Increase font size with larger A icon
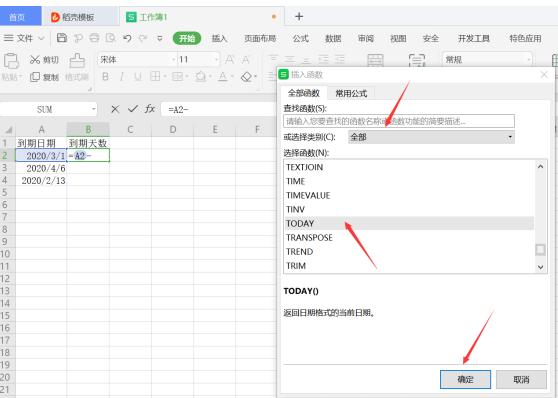 [230, 59]
